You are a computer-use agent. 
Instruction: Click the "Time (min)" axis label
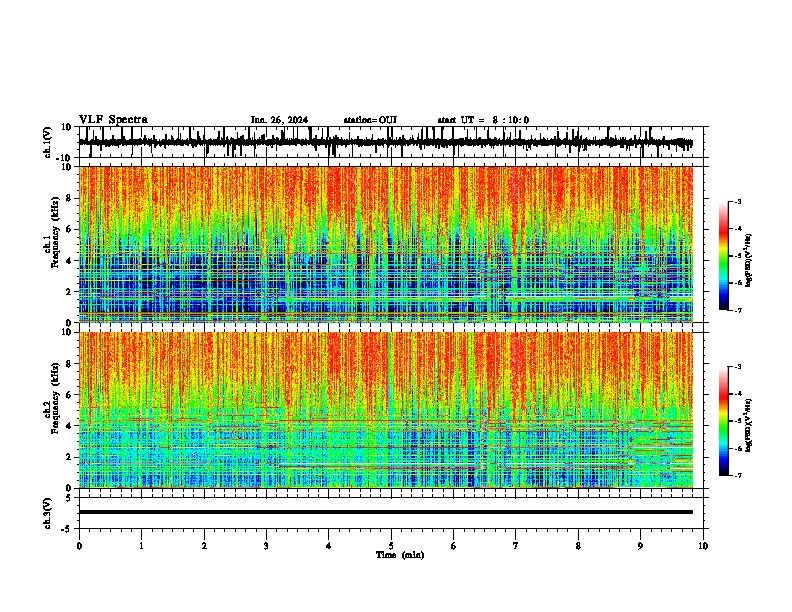coord(400,555)
